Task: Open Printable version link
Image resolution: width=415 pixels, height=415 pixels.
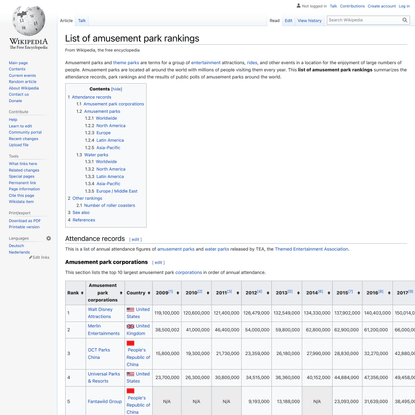Action: click(x=24, y=227)
